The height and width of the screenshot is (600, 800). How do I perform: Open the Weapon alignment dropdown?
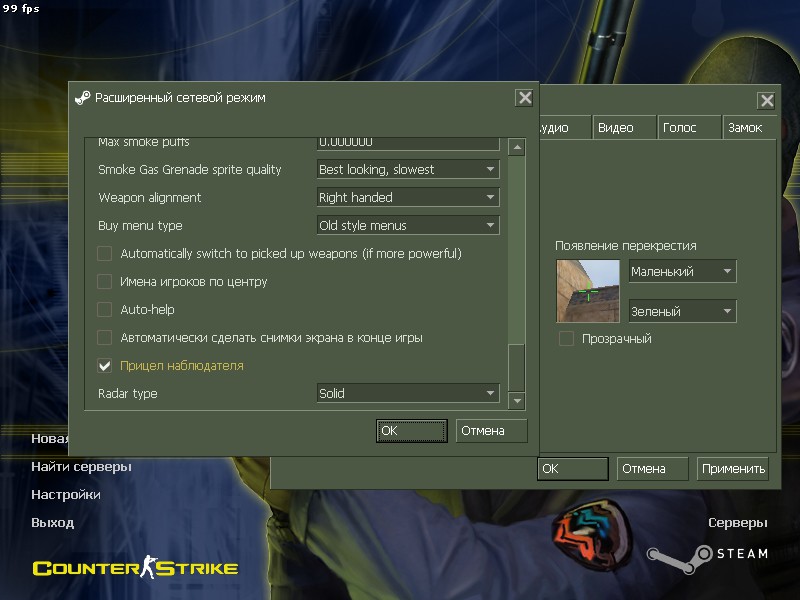(408, 197)
